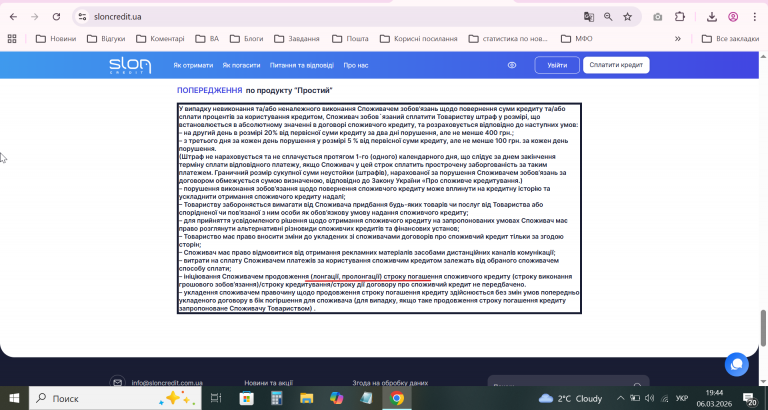Open the Відгуки bookmark folder
768x410 pixels.
pyautogui.click(x=106, y=38)
